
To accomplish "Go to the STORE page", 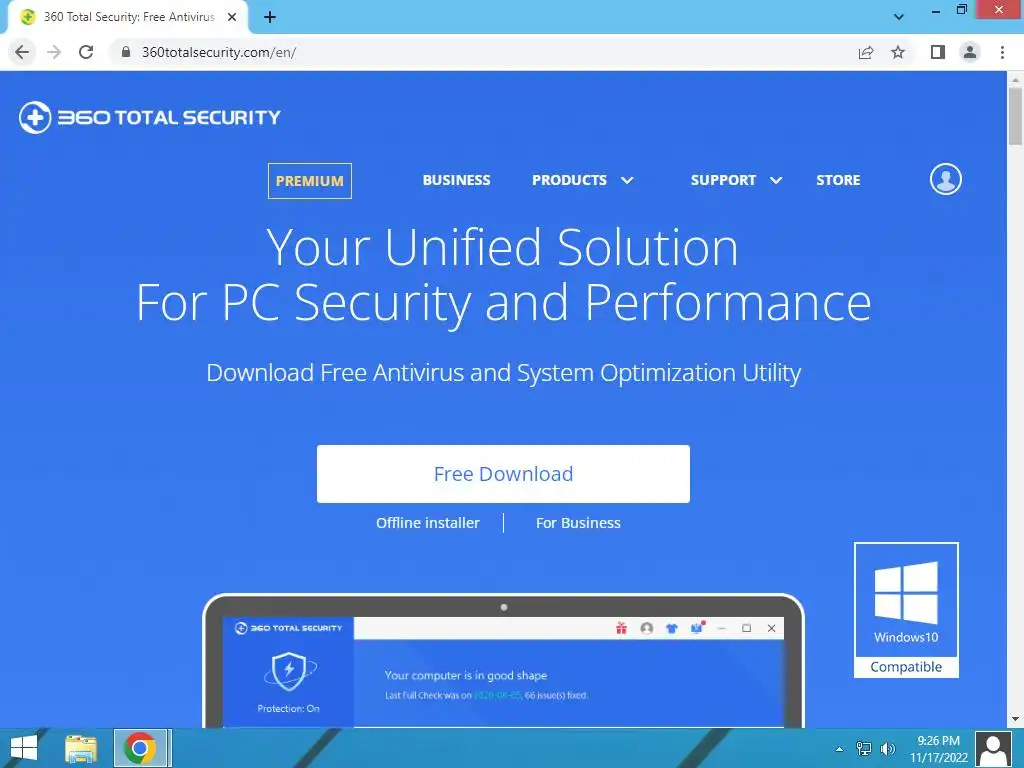I will 838,180.
